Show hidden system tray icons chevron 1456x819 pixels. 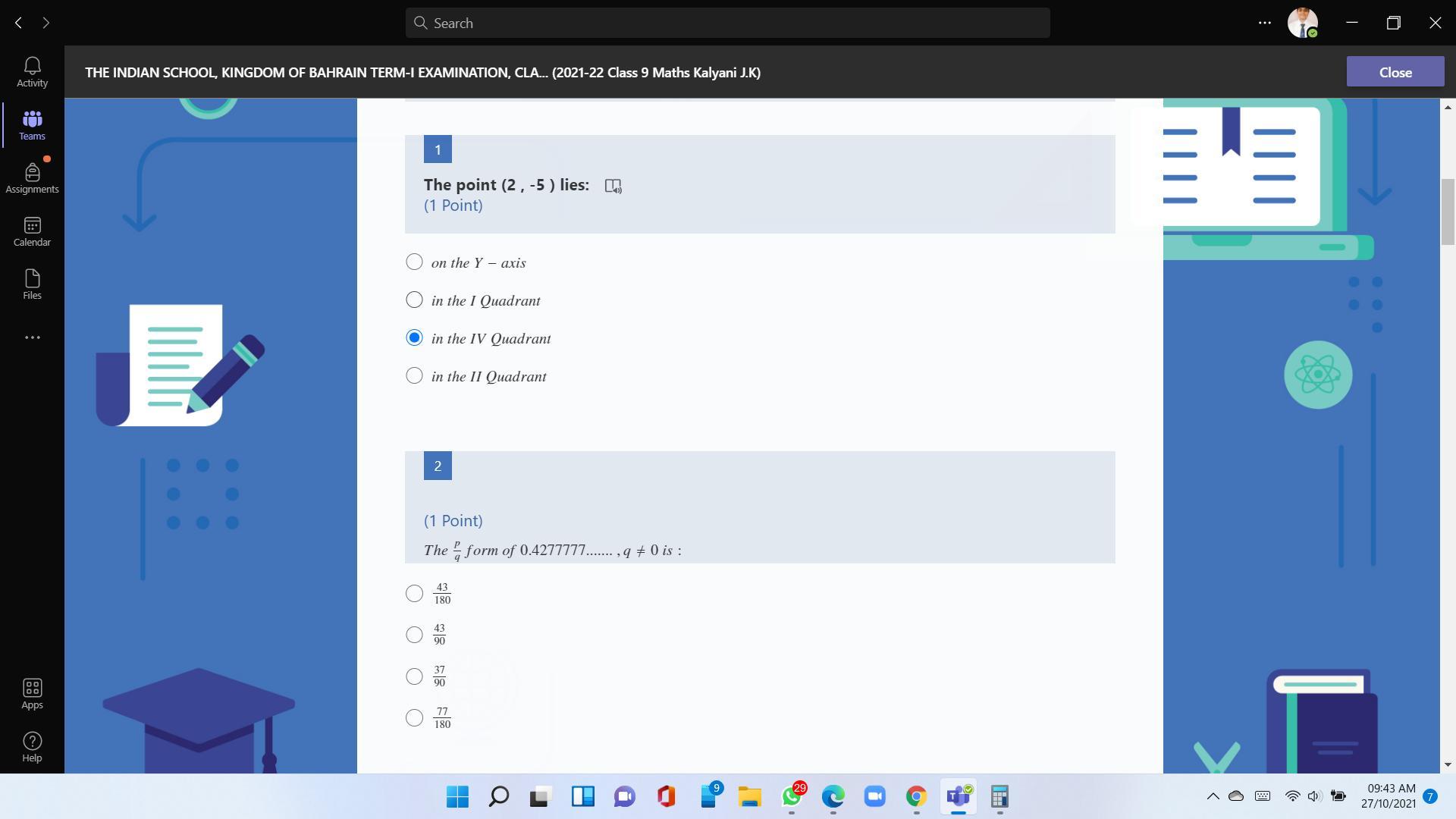(x=1213, y=796)
